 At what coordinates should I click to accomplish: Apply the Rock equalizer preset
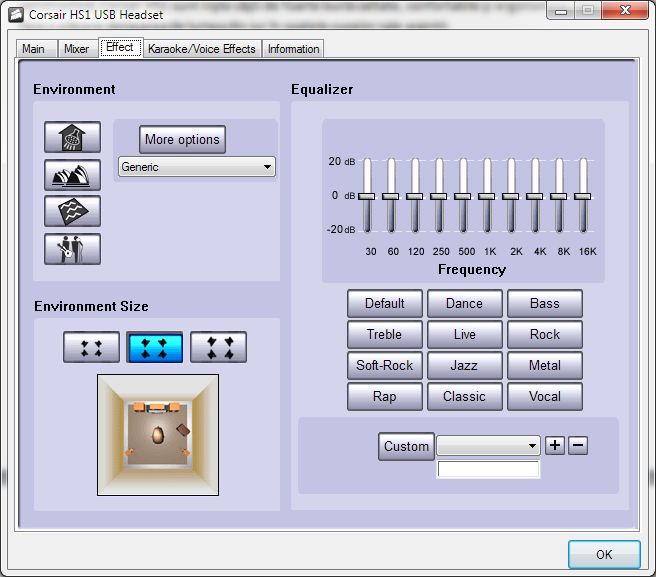(544, 334)
